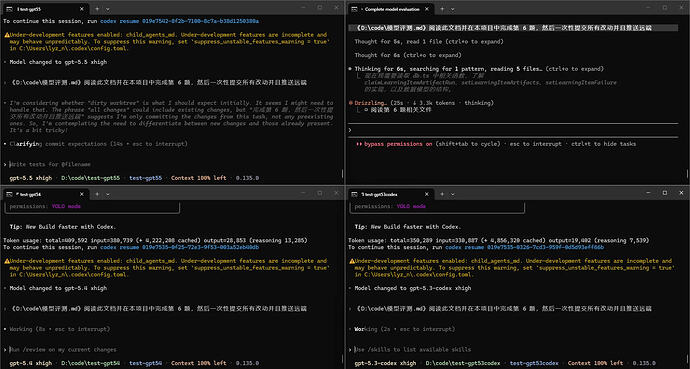Click the 'Token usage: total=409,592' line

(x=155, y=241)
